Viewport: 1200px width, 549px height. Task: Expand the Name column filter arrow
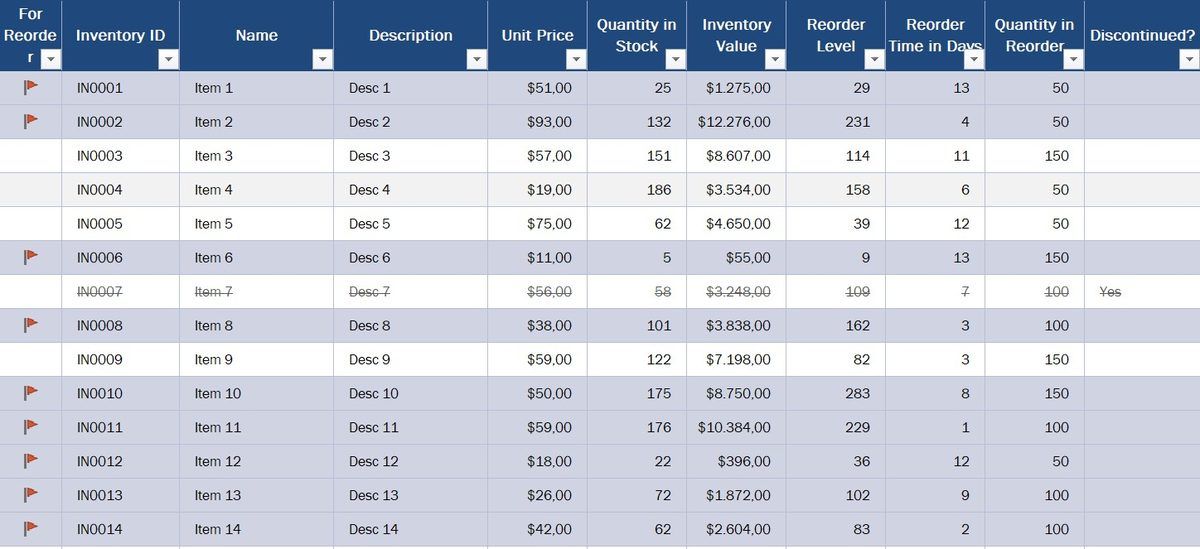point(322,60)
